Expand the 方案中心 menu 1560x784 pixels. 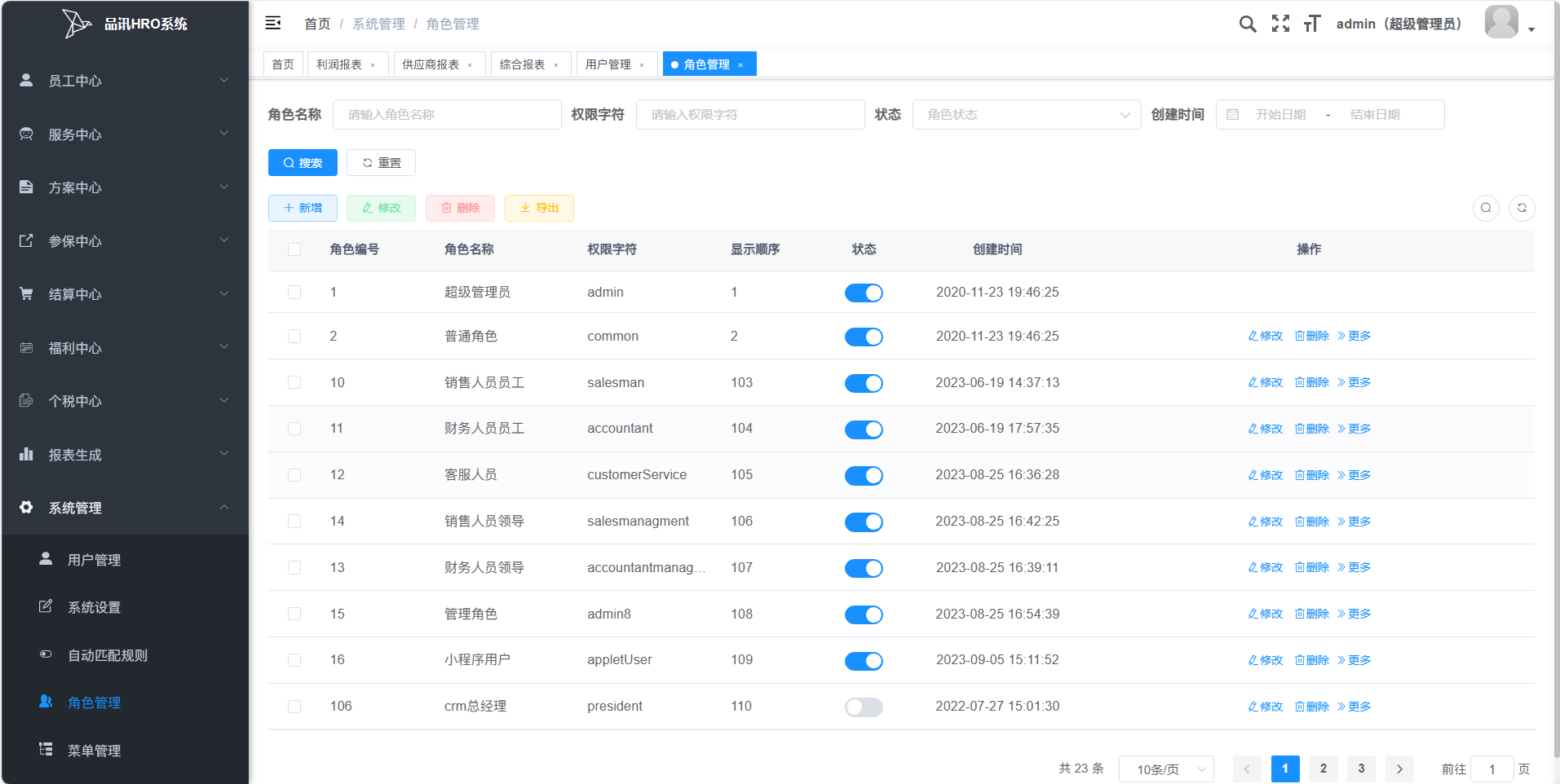[126, 187]
